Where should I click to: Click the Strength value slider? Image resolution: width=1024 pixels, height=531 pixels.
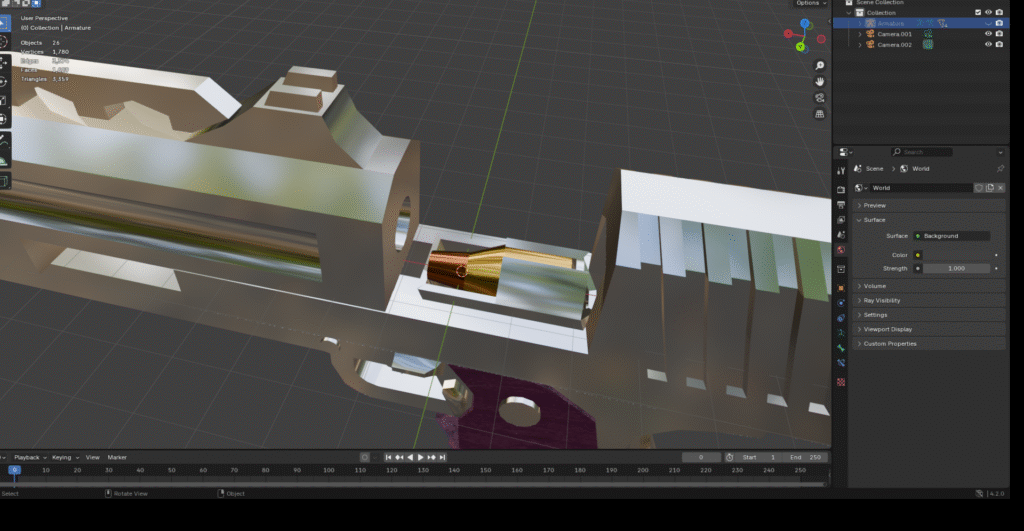point(955,268)
